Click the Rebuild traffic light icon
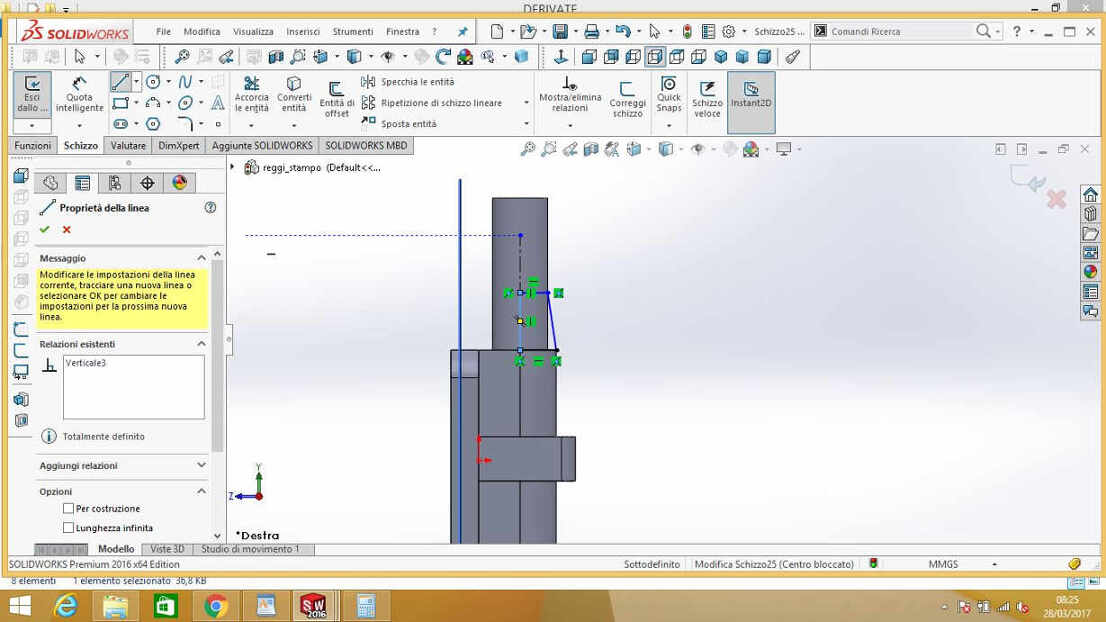 (x=687, y=31)
